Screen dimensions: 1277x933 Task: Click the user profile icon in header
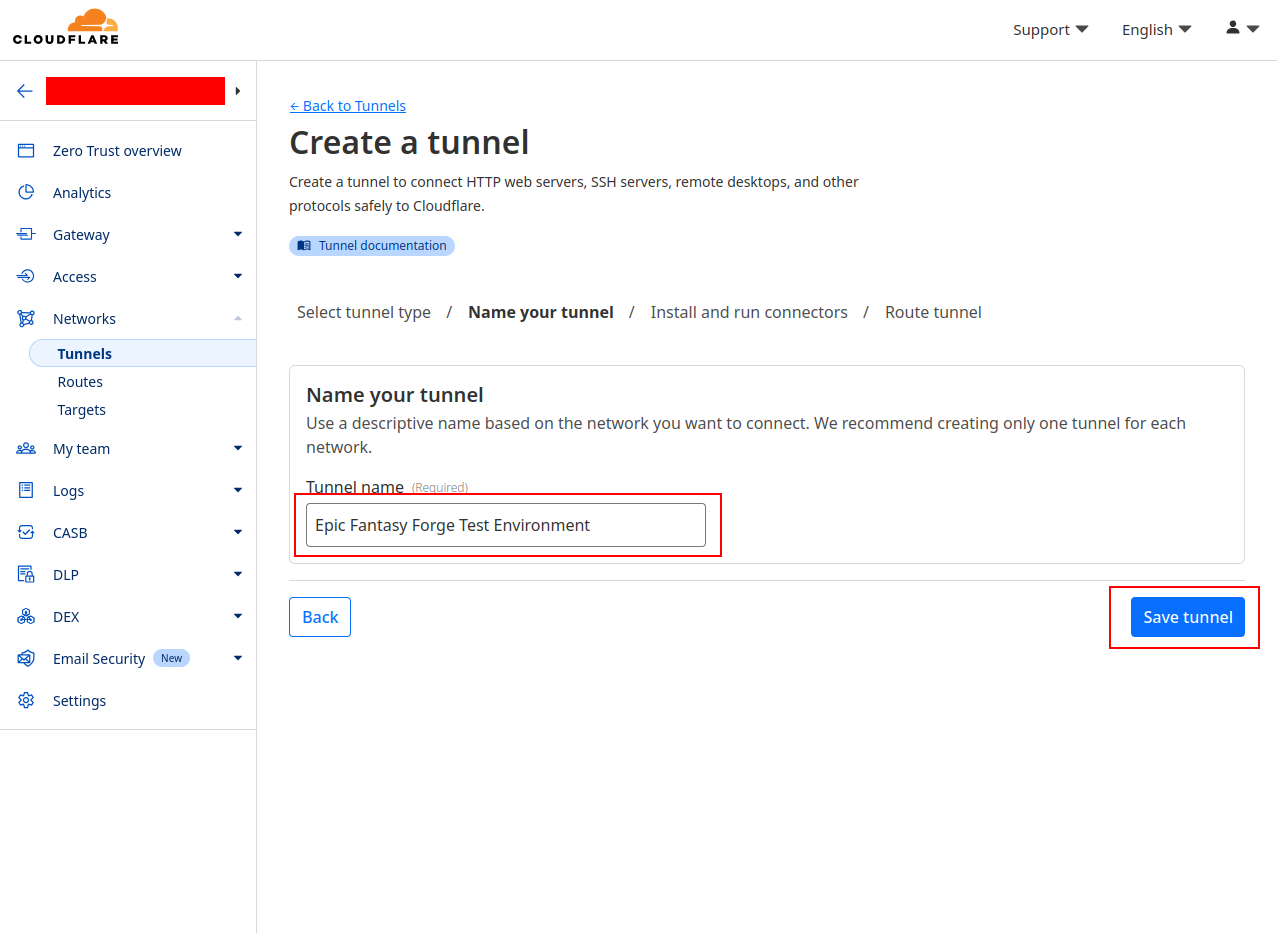click(x=1233, y=28)
